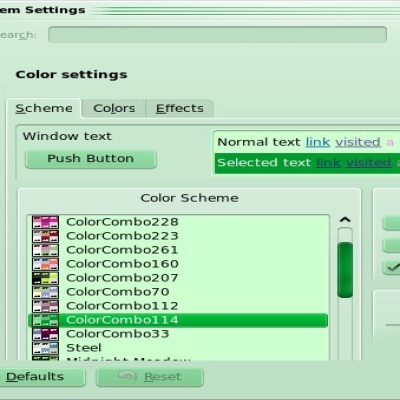The height and width of the screenshot is (400, 400).
Task: Select ColorCombo160 scheme name
Action: coord(122,264)
